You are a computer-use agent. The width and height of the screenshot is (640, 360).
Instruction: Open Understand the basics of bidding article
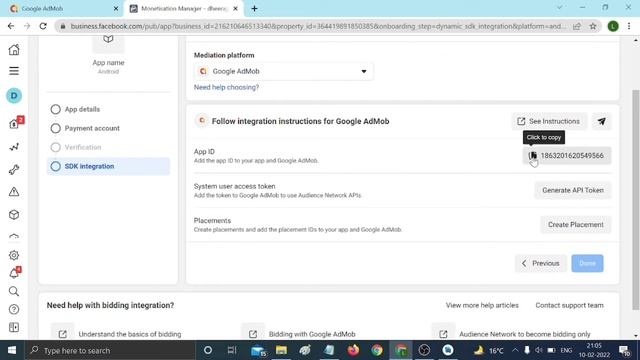click(129, 334)
